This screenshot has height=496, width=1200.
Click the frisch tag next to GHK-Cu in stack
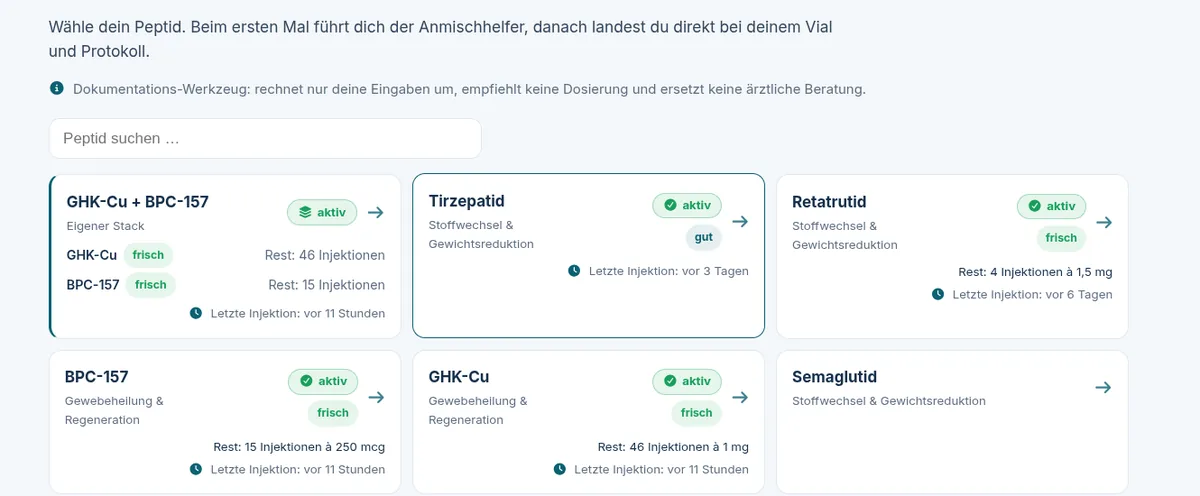[x=148, y=255]
